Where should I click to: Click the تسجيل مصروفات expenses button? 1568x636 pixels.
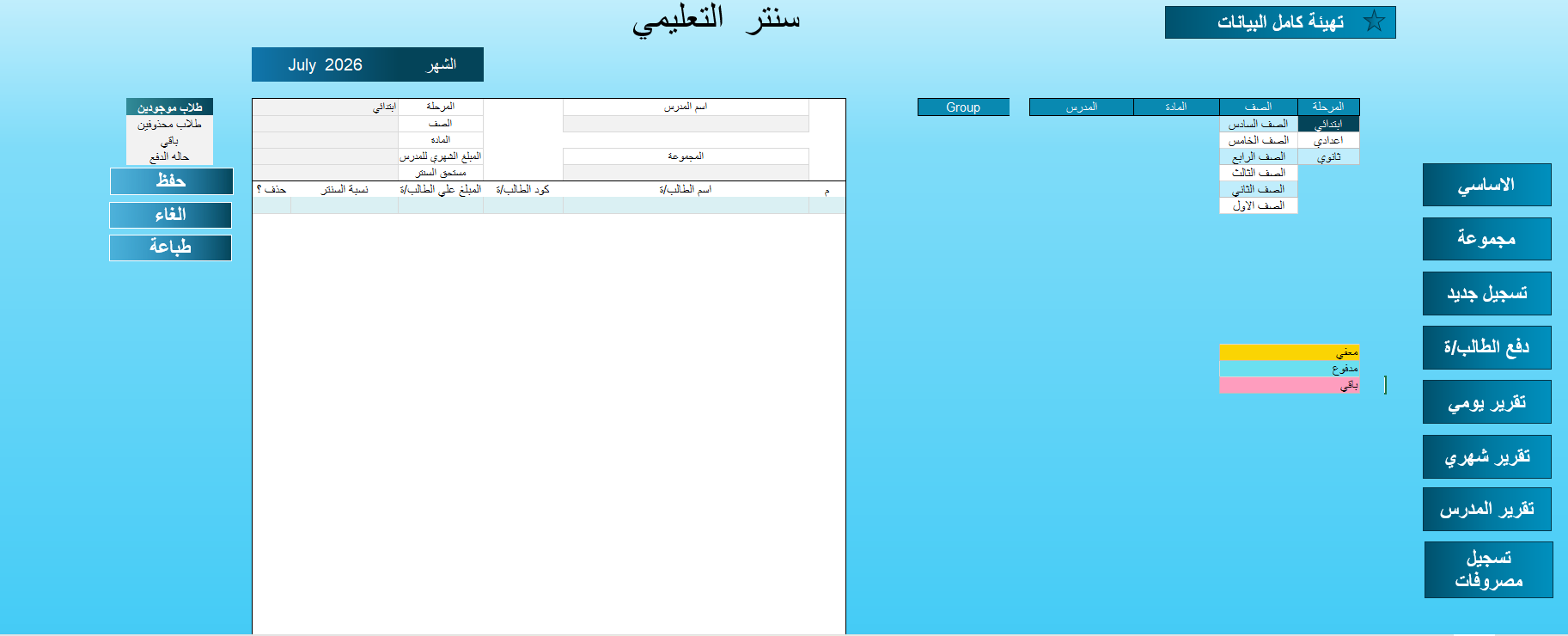(1488, 569)
